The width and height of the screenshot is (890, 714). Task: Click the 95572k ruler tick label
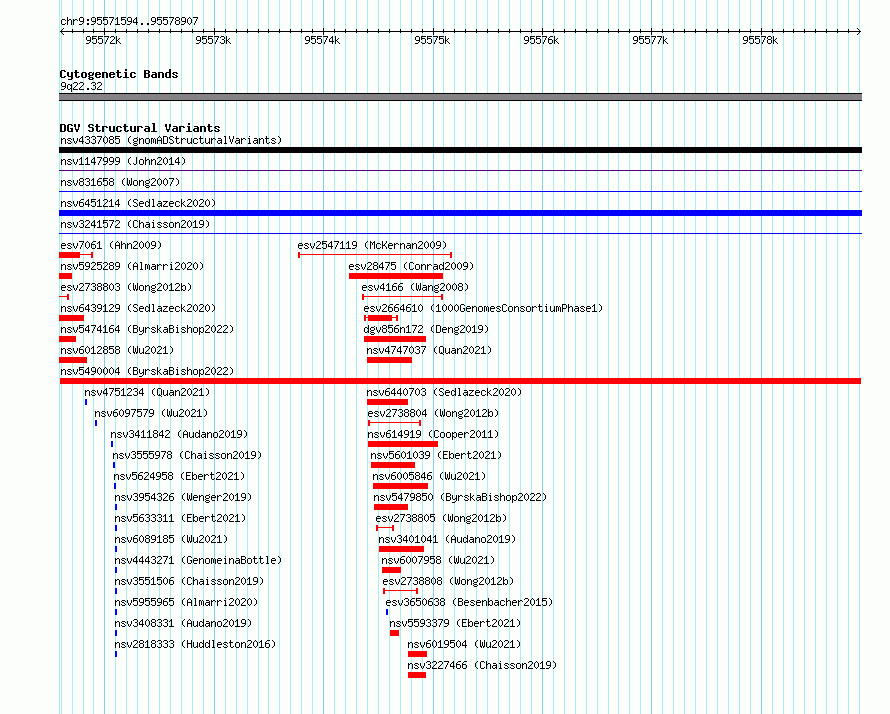pyautogui.click(x=103, y=40)
